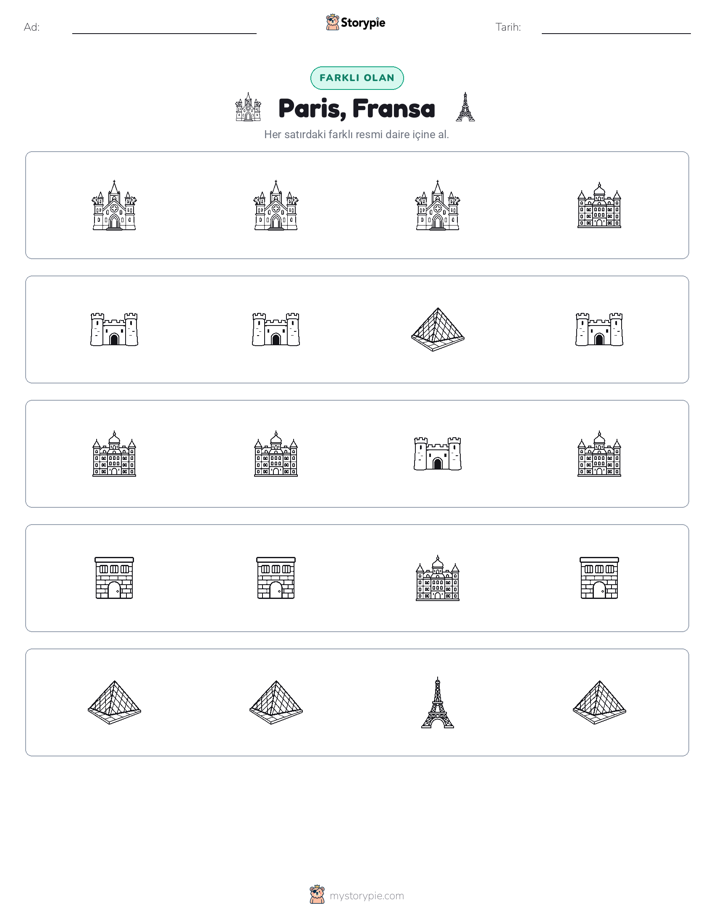
Task: Pick the castle gate in row three
Action: [438, 453]
